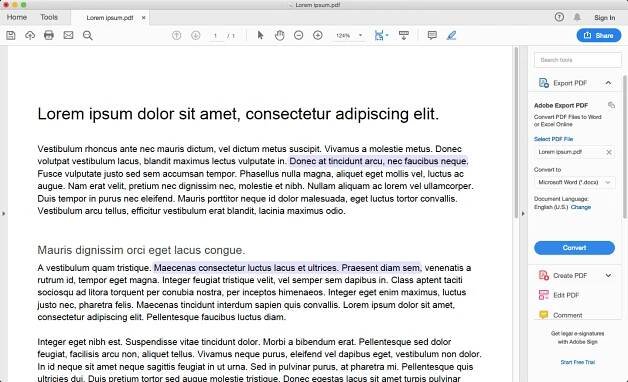Image resolution: width=628 pixels, height=382 pixels.
Task: Collapse the Export PDF section
Action: click(x=608, y=83)
